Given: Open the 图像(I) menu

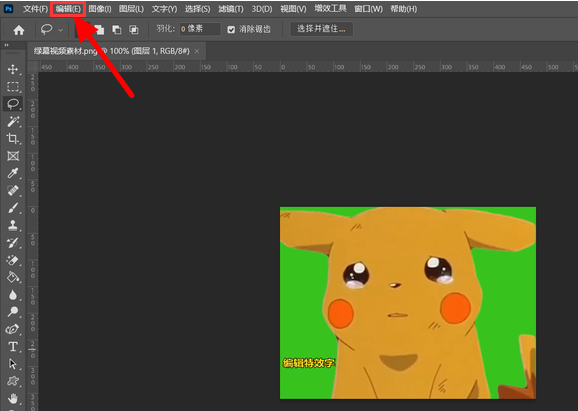Looking at the screenshot, I should (100, 9).
